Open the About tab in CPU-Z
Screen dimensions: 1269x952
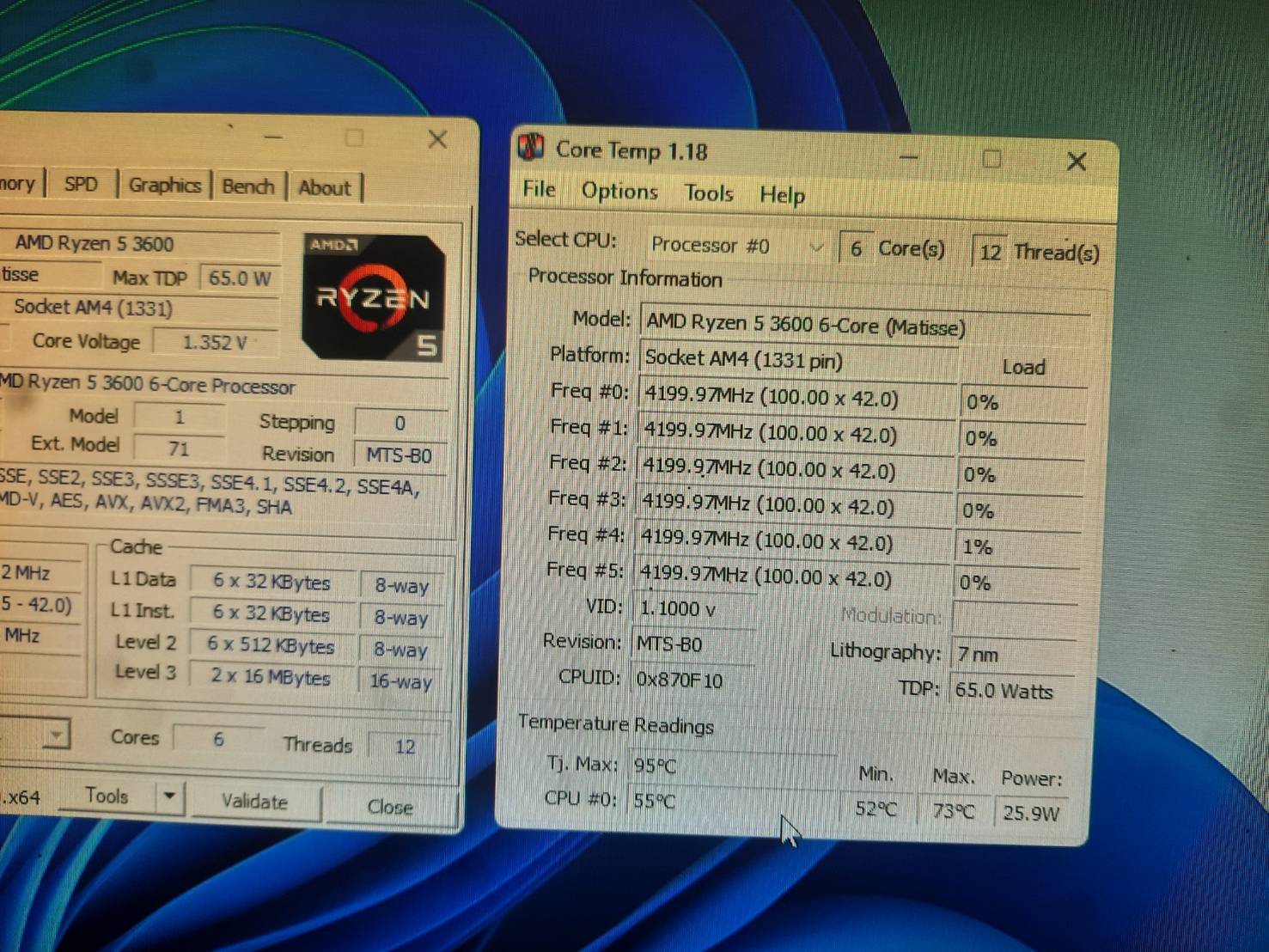325,187
